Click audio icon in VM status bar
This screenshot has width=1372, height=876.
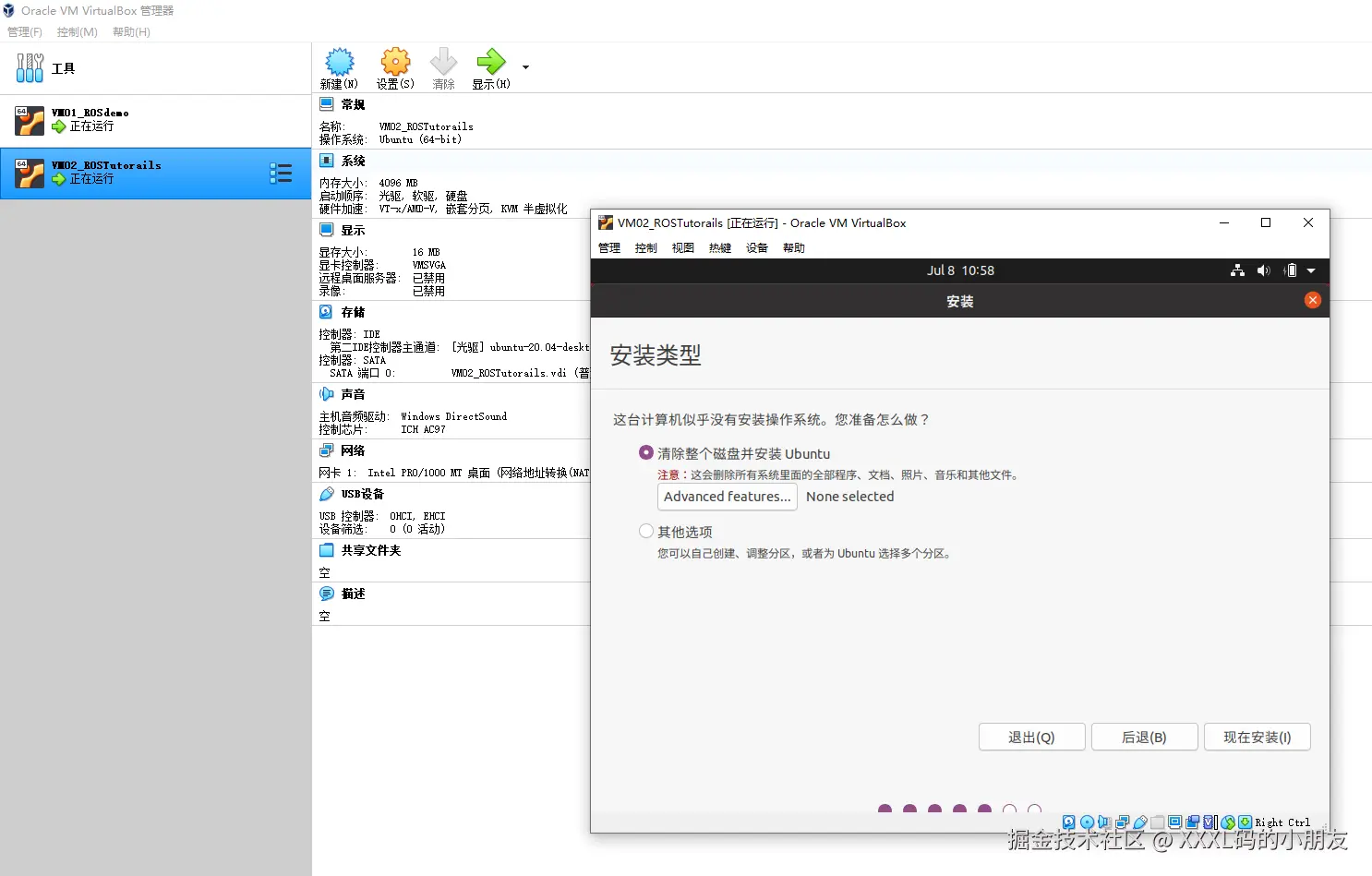click(1104, 822)
